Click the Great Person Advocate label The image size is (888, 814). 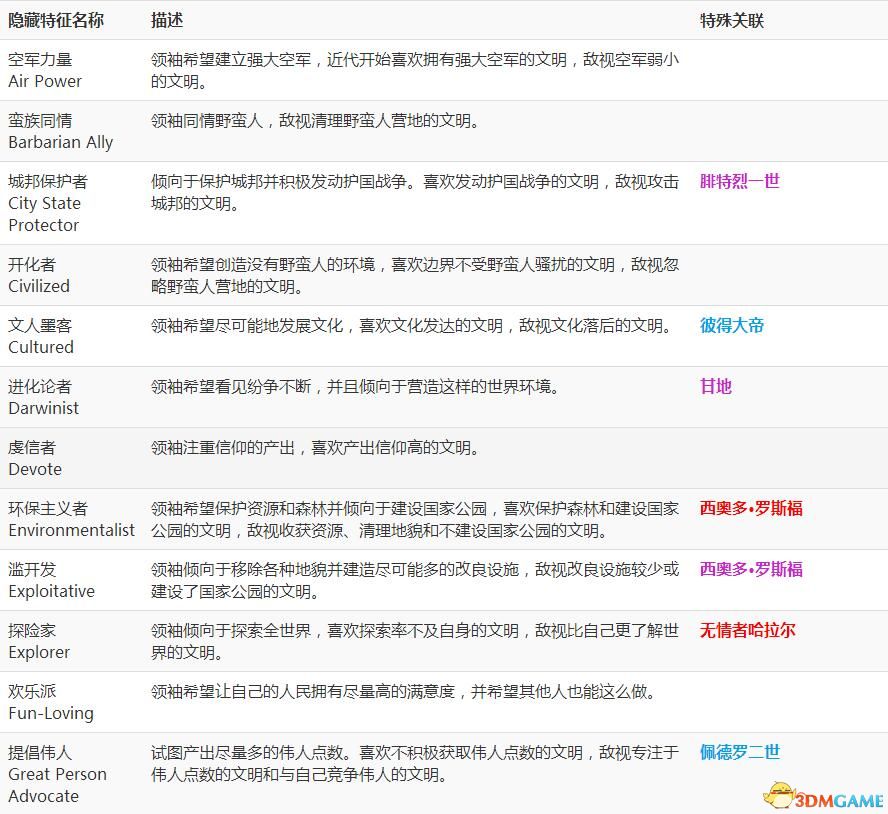(57, 785)
